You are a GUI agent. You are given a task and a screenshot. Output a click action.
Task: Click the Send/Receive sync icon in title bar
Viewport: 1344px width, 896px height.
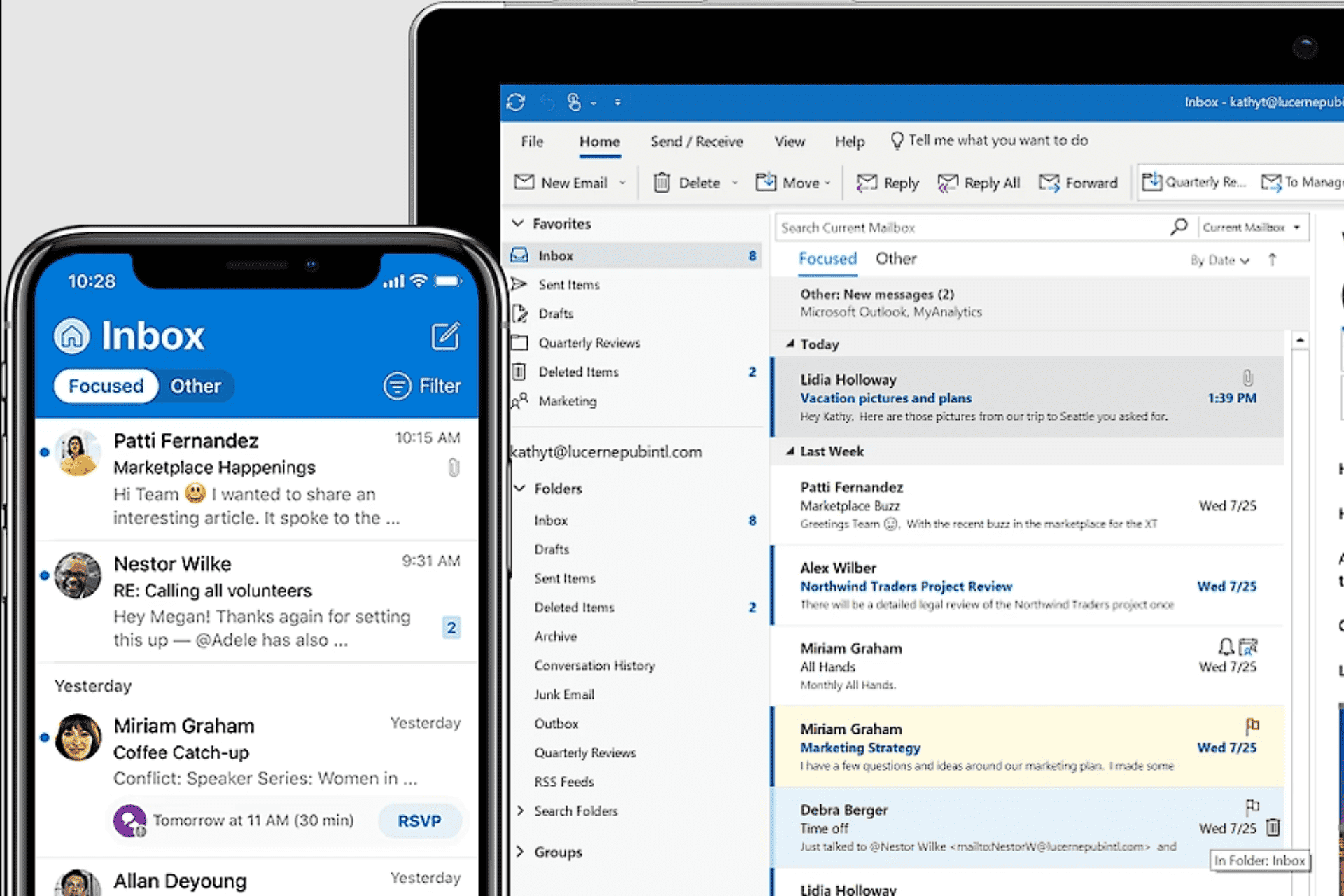point(516,102)
